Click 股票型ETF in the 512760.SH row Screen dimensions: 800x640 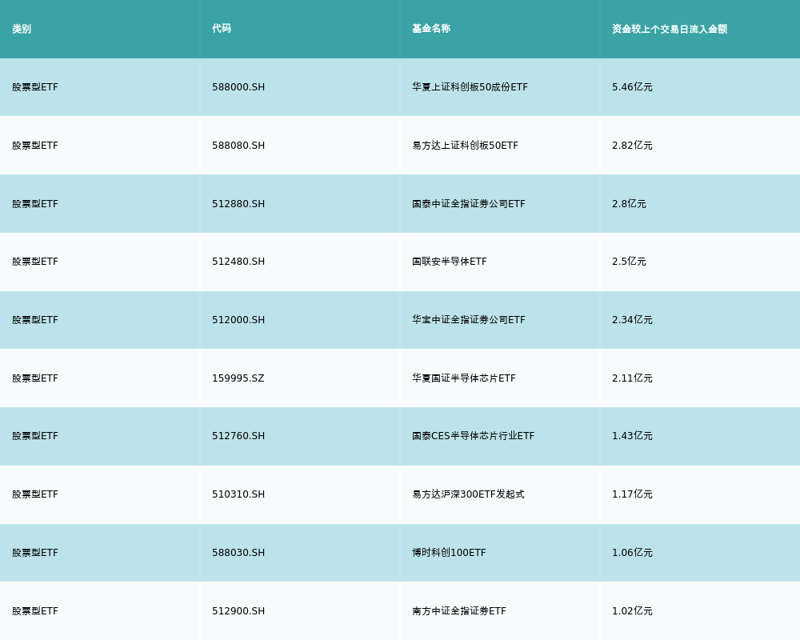coord(35,436)
